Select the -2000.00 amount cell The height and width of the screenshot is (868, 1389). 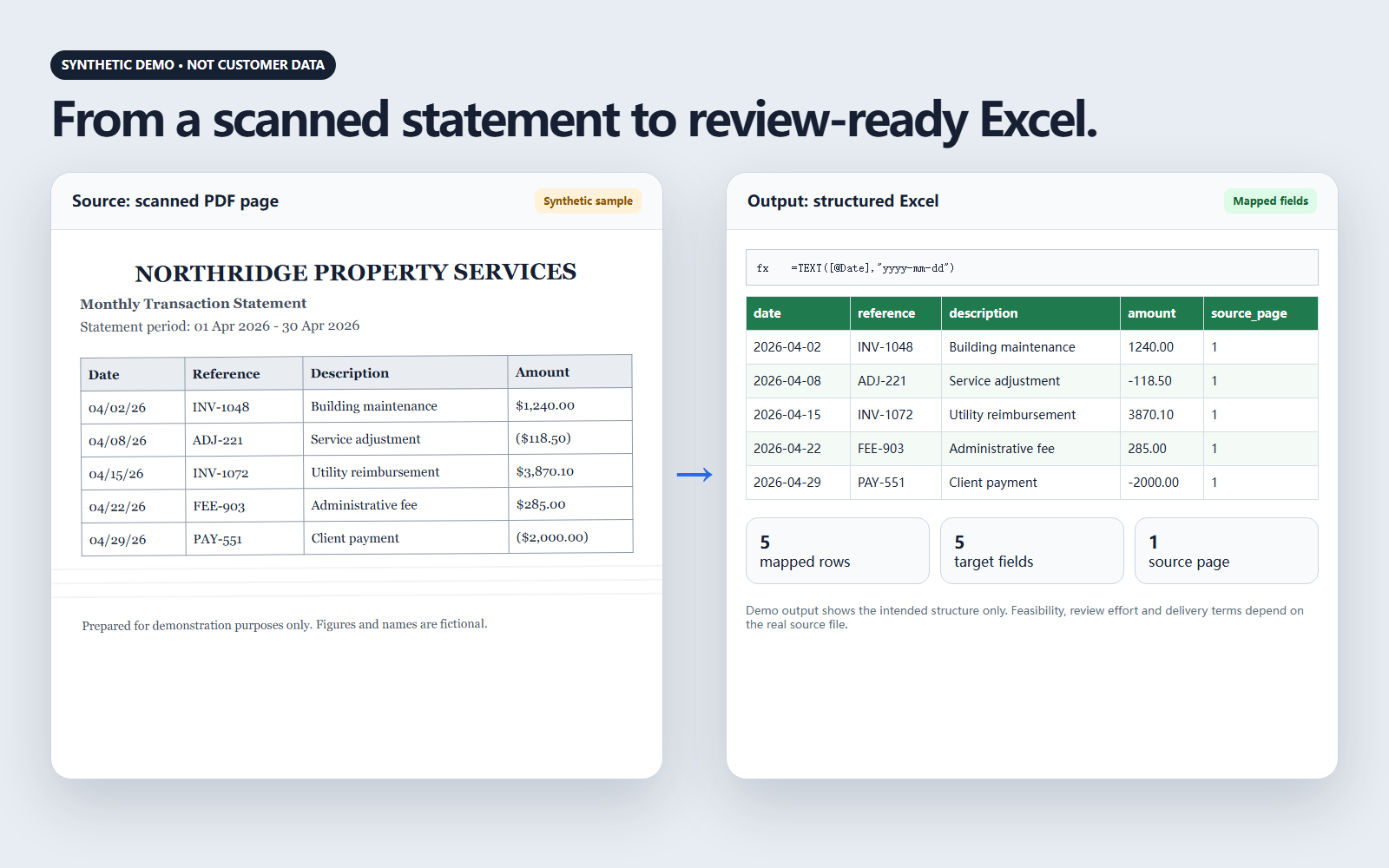1162,483
